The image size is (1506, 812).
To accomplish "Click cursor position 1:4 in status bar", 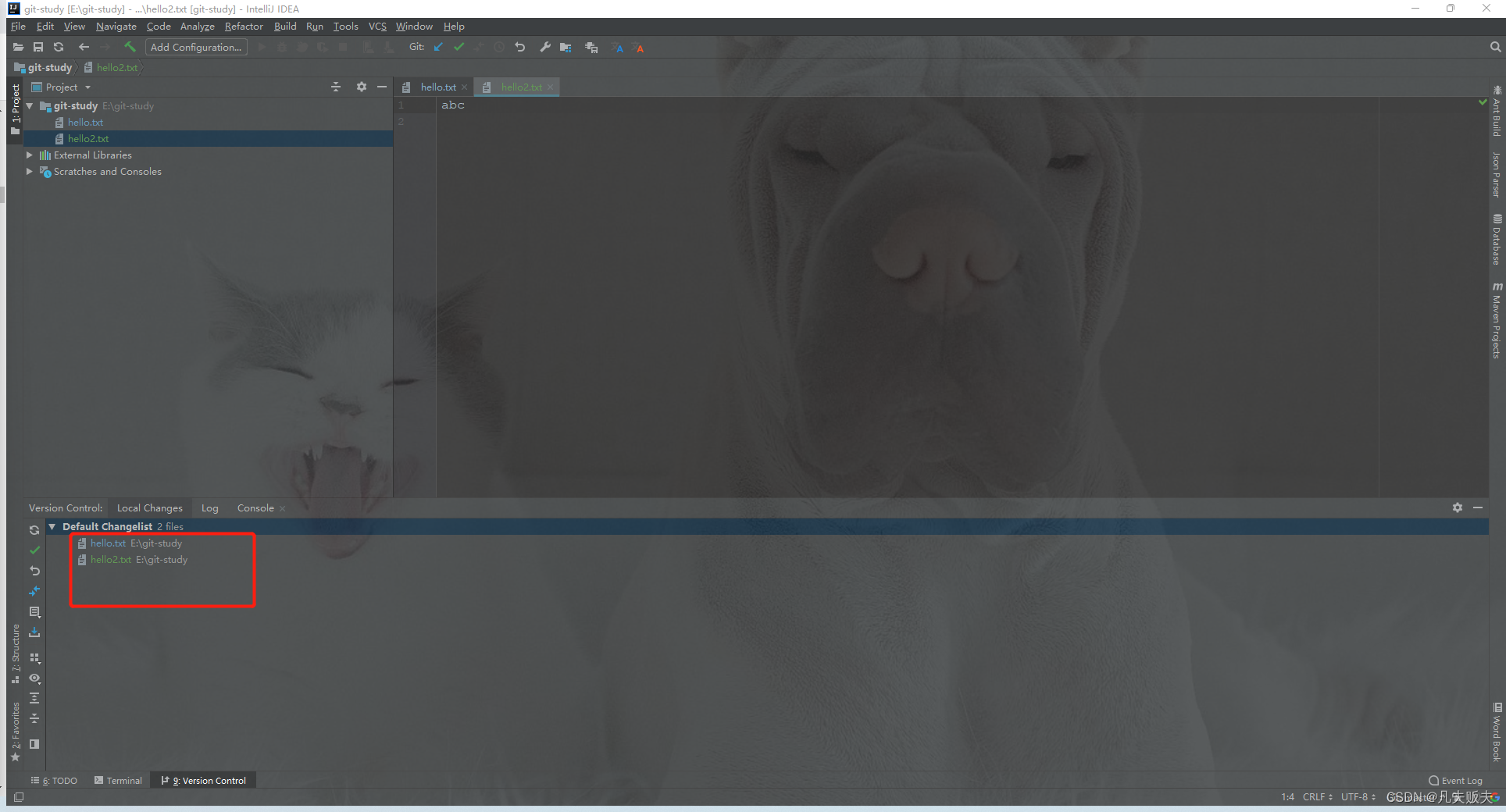I will click(x=1287, y=797).
